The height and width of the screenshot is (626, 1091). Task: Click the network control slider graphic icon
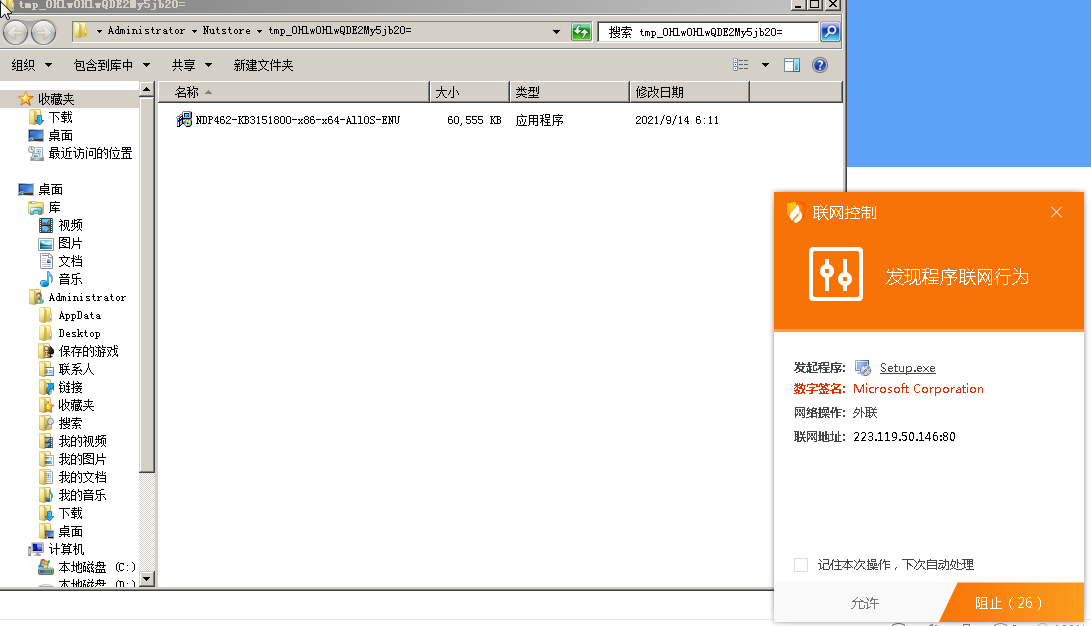(x=836, y=274)
